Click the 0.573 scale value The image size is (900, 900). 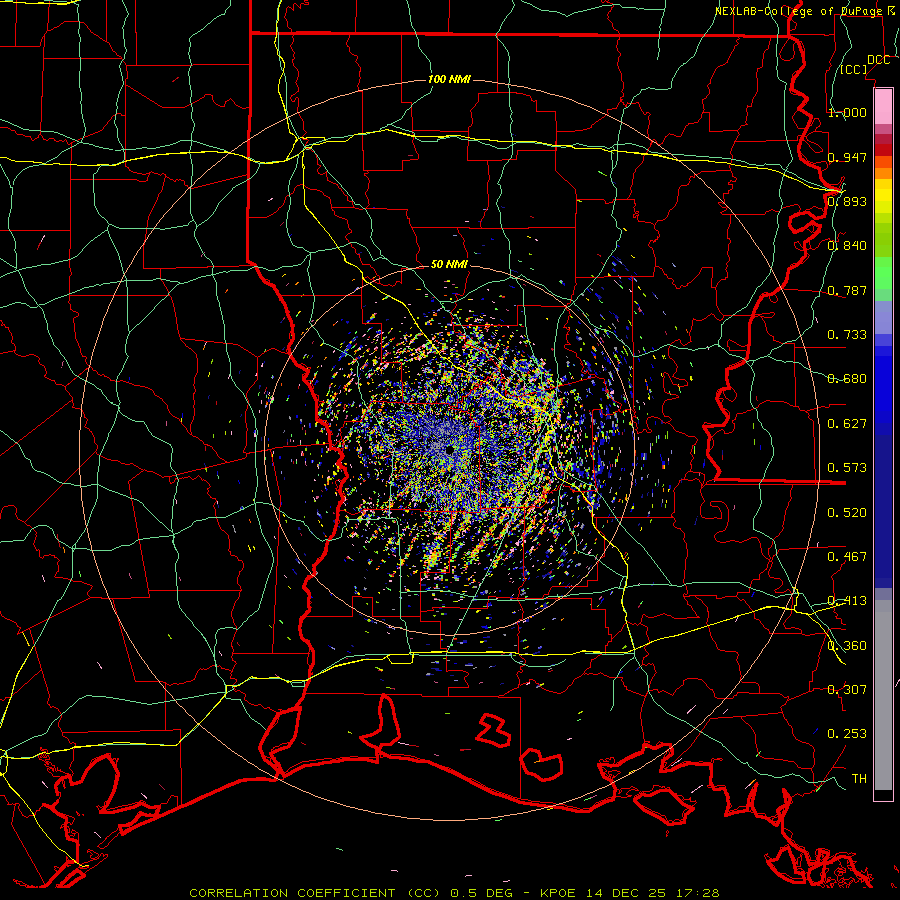click(x=847, y=468)
